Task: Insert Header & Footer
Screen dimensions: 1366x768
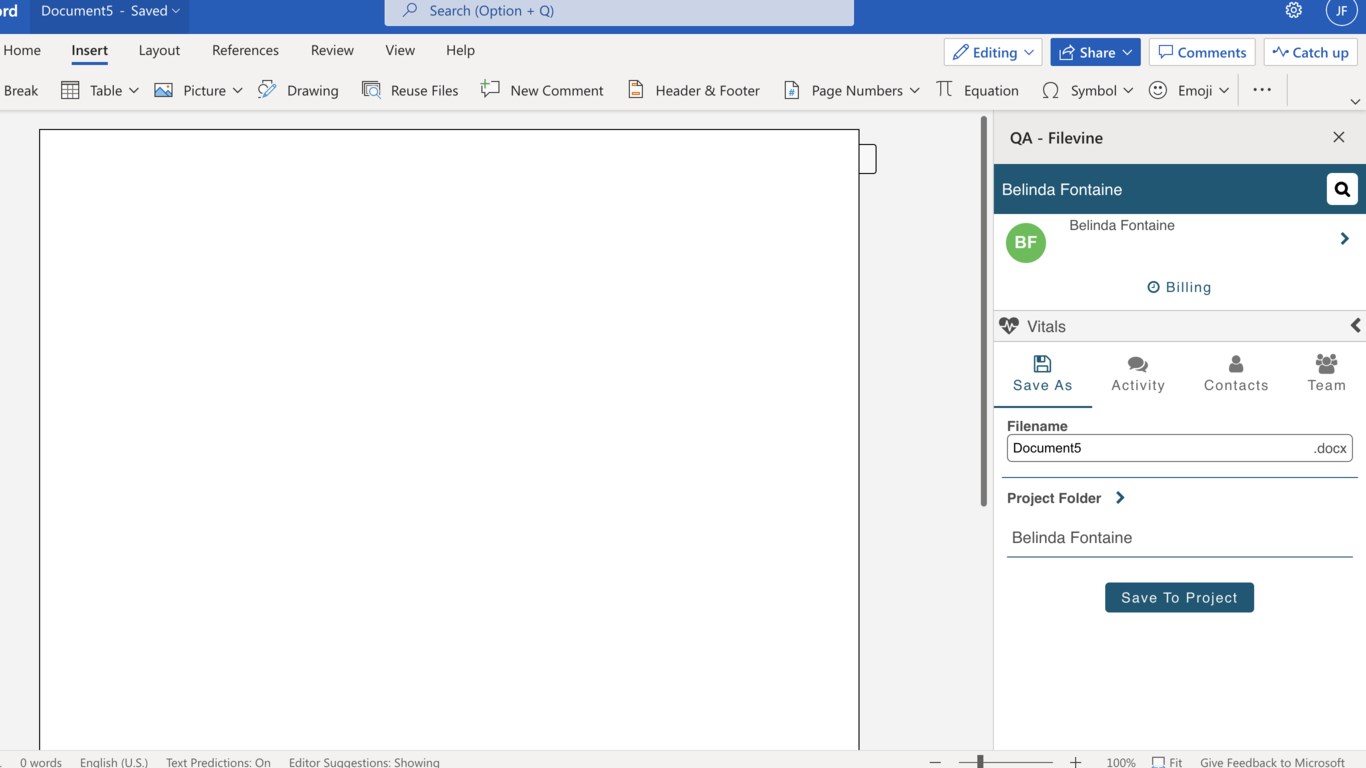Action: (x=693, y=90)
